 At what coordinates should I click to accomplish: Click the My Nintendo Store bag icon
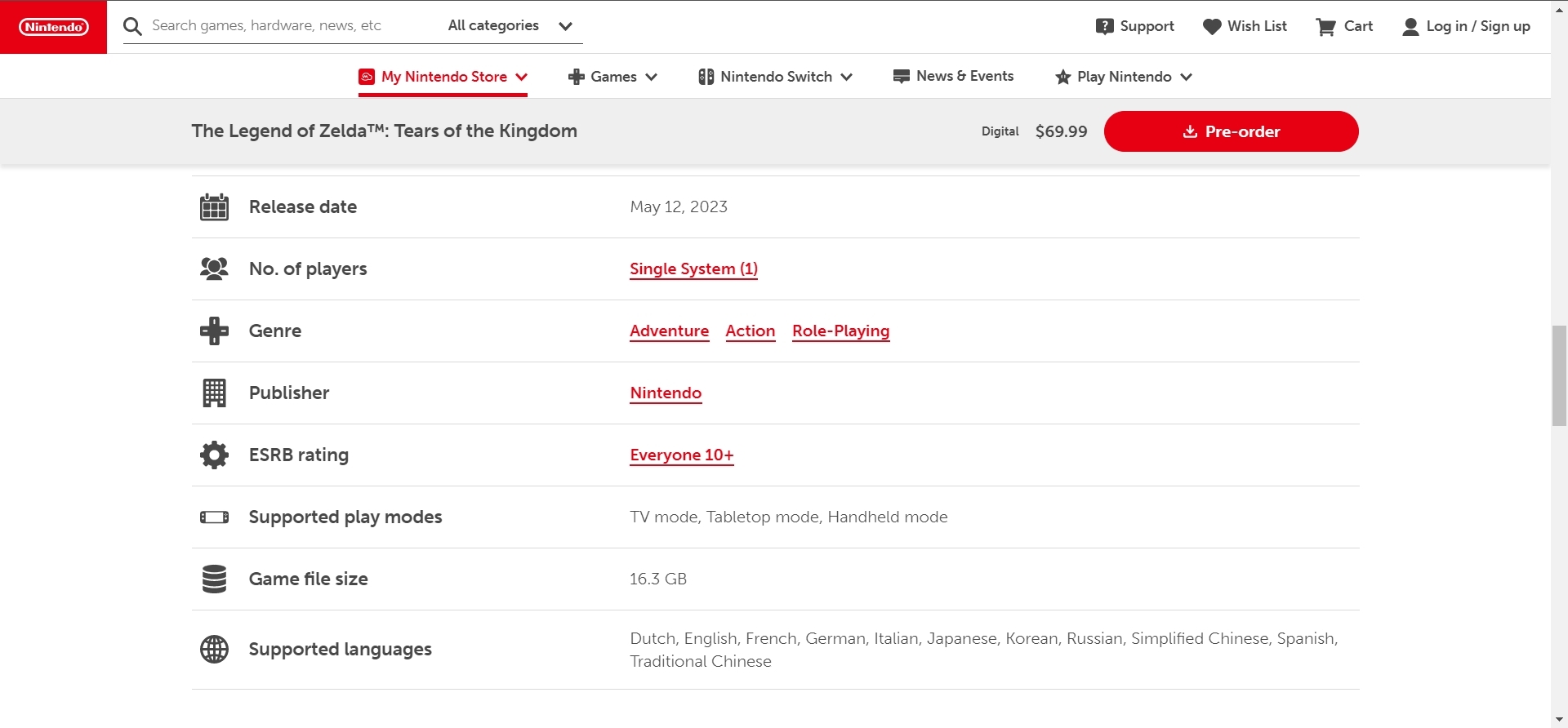click(367, 77)
